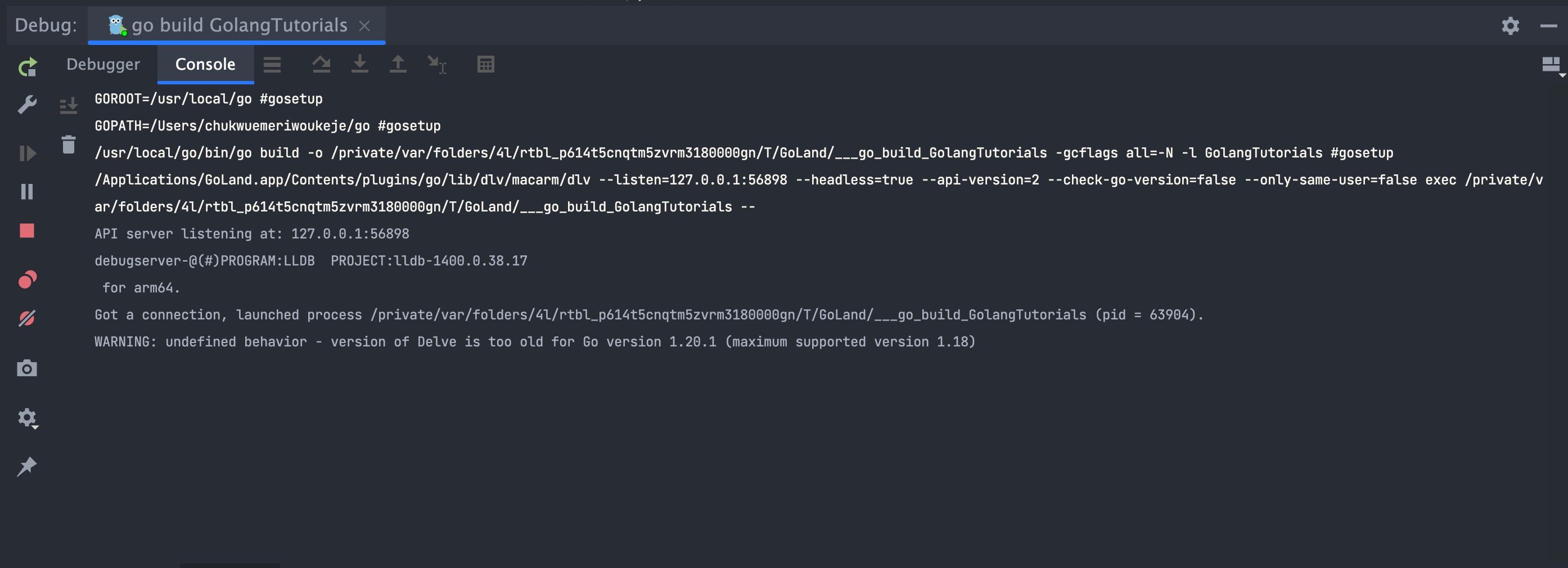The width and height of the screenshot is (1568, 568).
Task: Open the Debug tool window gear options
Action: point(1510,25)
